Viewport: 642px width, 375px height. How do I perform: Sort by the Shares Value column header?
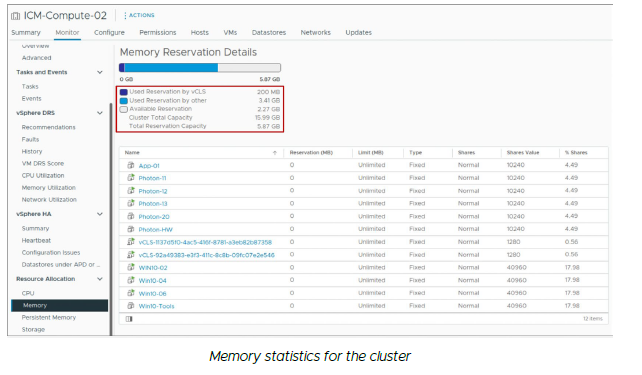click(523, 153)
